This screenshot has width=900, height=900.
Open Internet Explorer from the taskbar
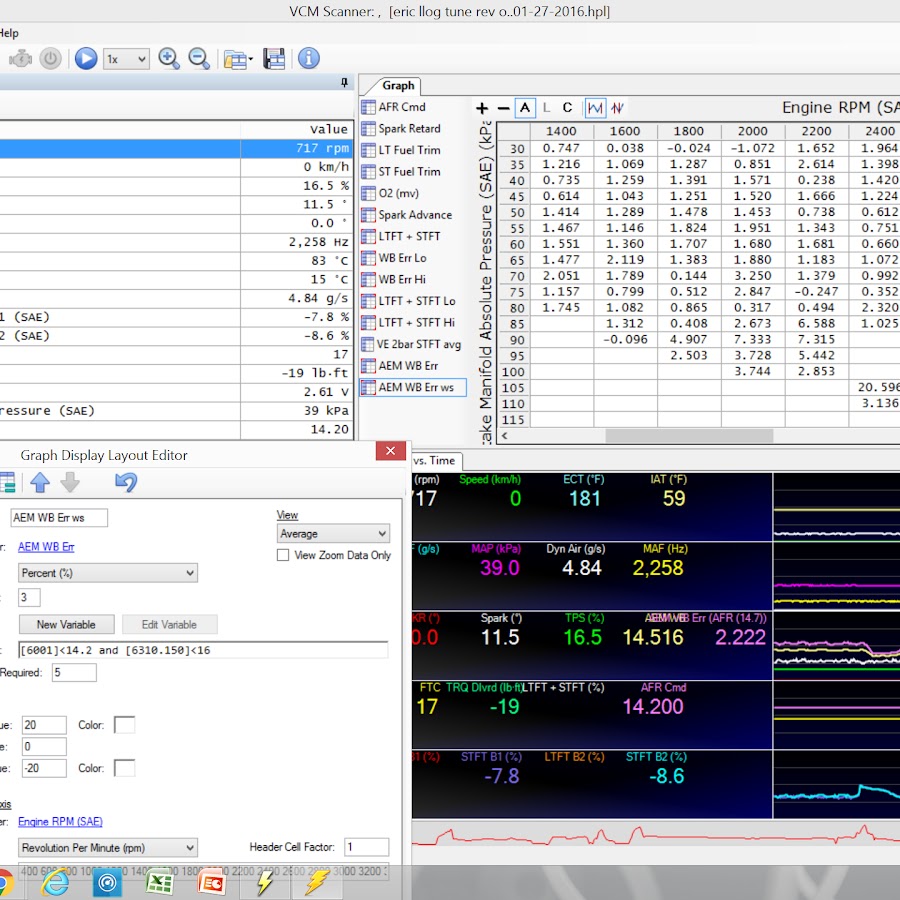click(56, 882)
